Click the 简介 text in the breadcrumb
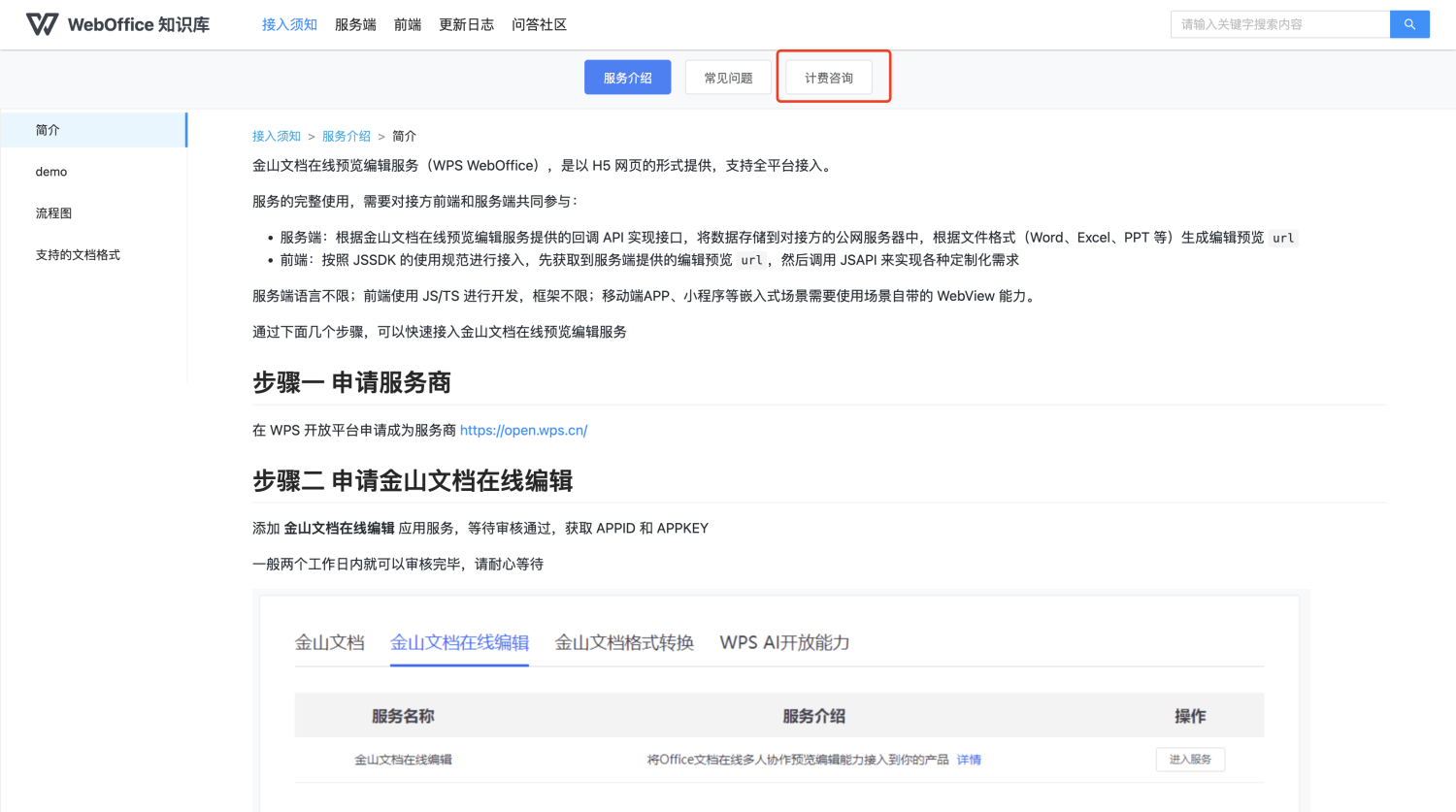Viewport: 1456px width, 812px height. point(404,136)
